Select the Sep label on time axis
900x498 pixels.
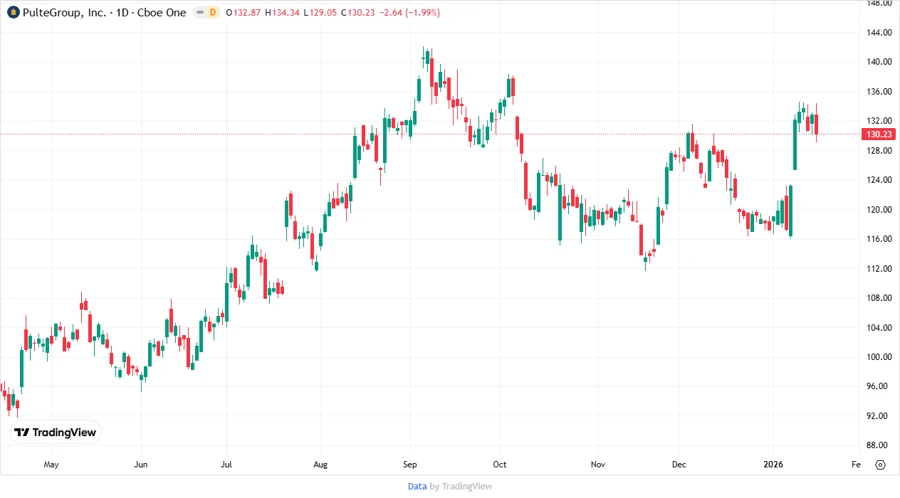point(410,465)
